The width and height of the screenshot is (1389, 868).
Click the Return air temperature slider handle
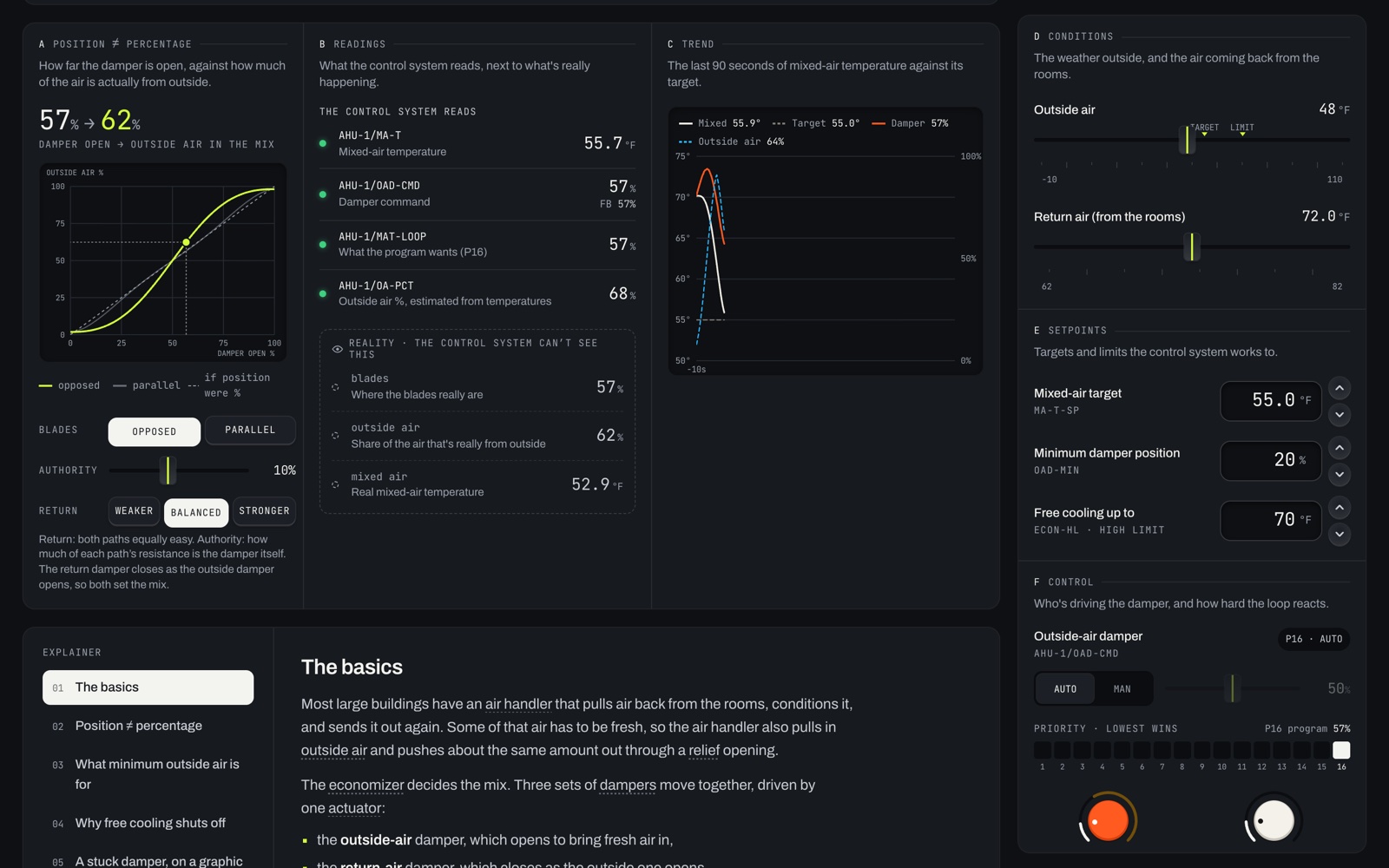pos(1193,247)
